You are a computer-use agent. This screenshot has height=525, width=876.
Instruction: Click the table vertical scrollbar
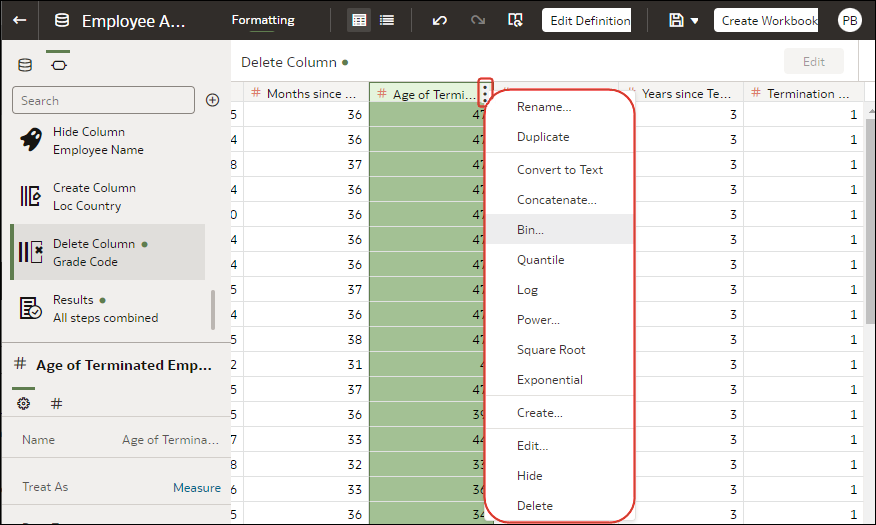click(870, 218)
